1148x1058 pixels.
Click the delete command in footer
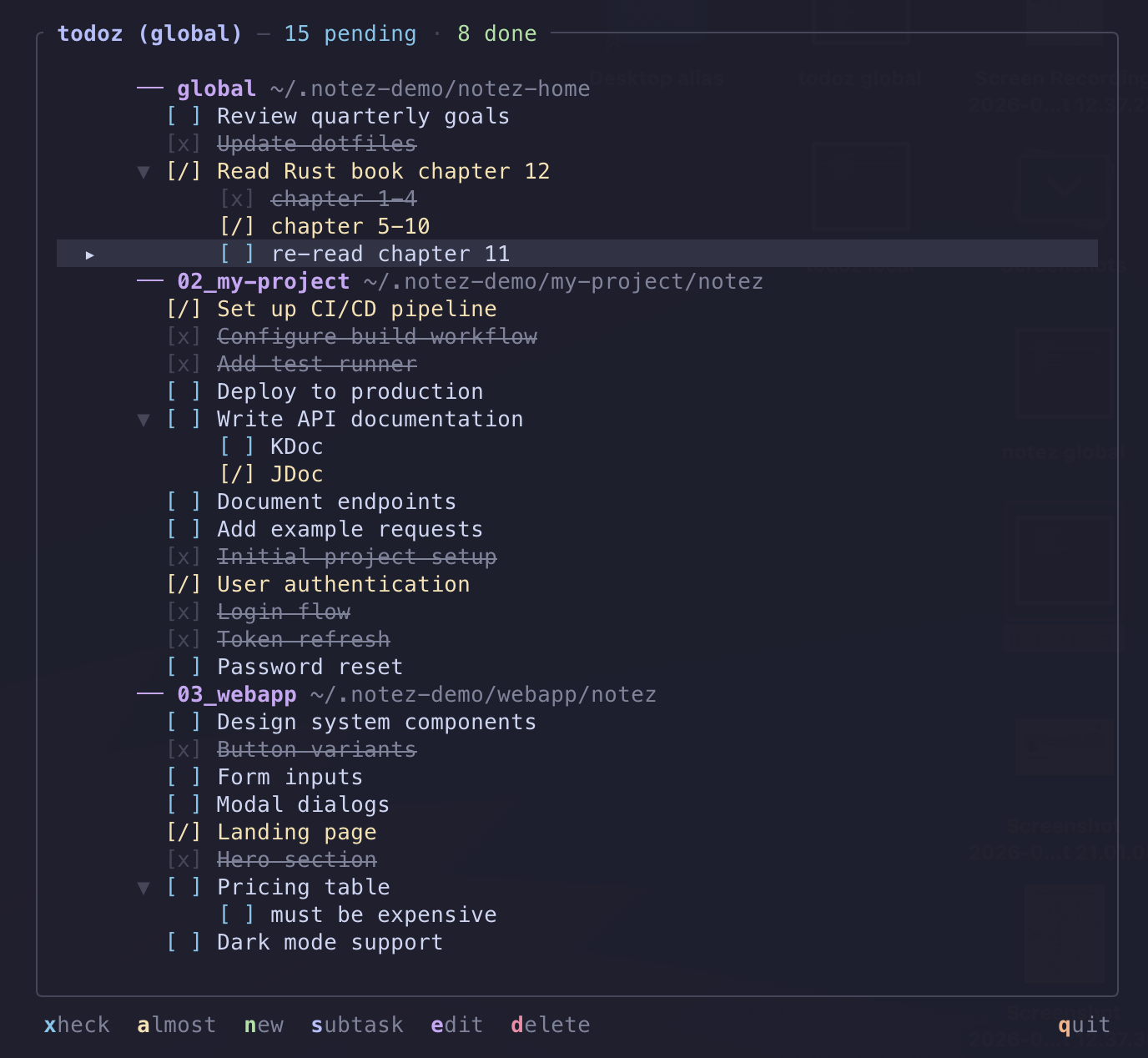click(550, 1025)
